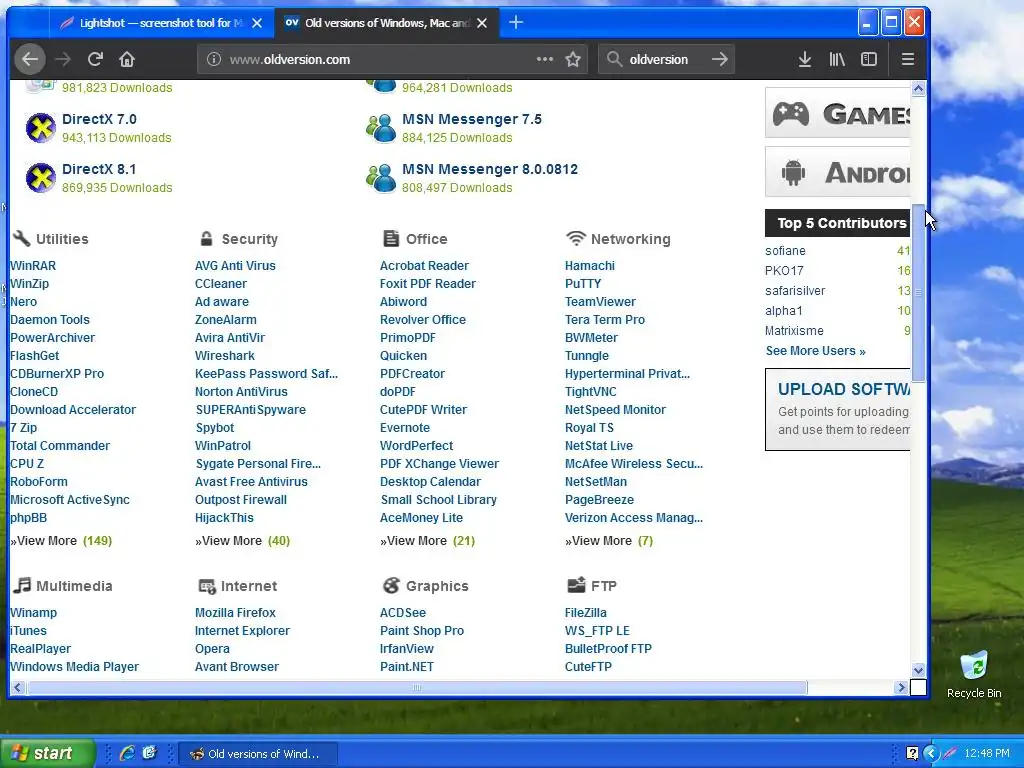This screenshot has height=768, width=1024.
Task: Open page actions ellipsis menu
Action: tap(545, 59)
